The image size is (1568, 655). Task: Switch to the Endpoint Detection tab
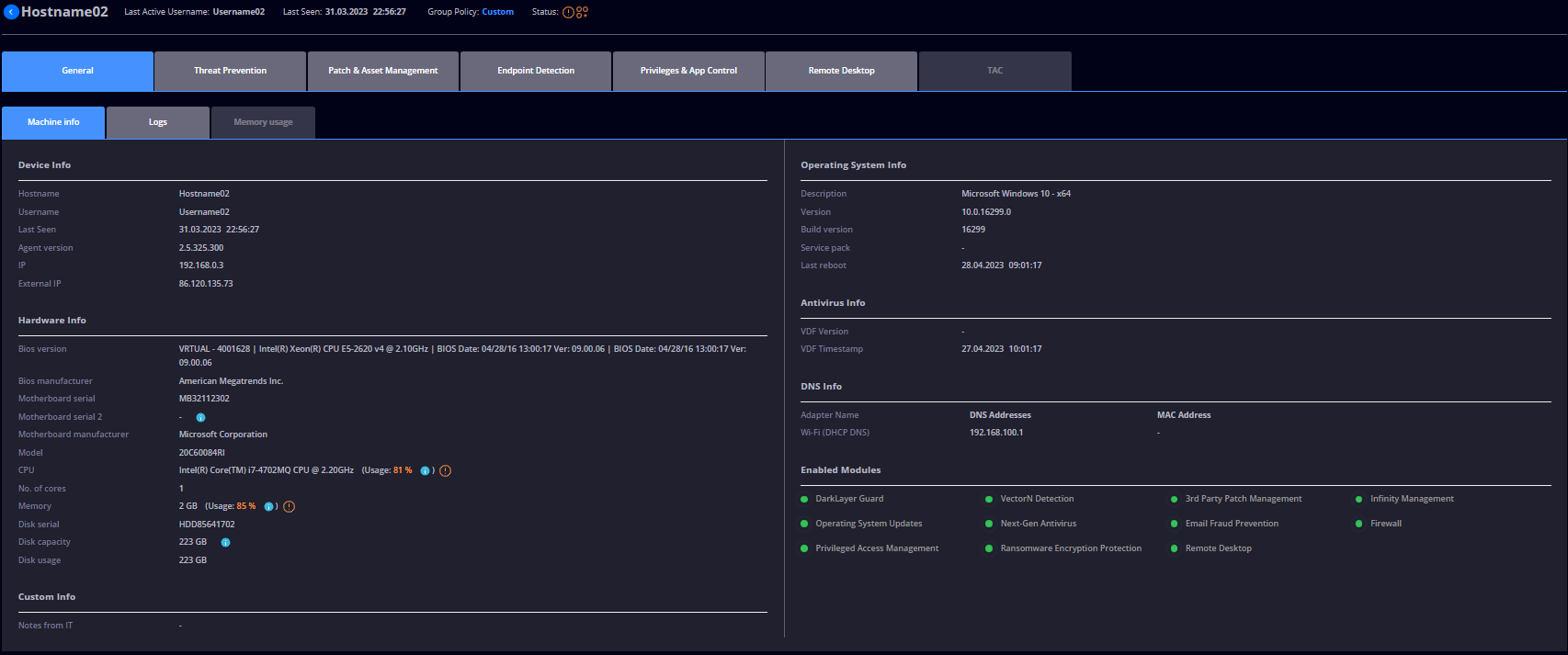(536, 71)
